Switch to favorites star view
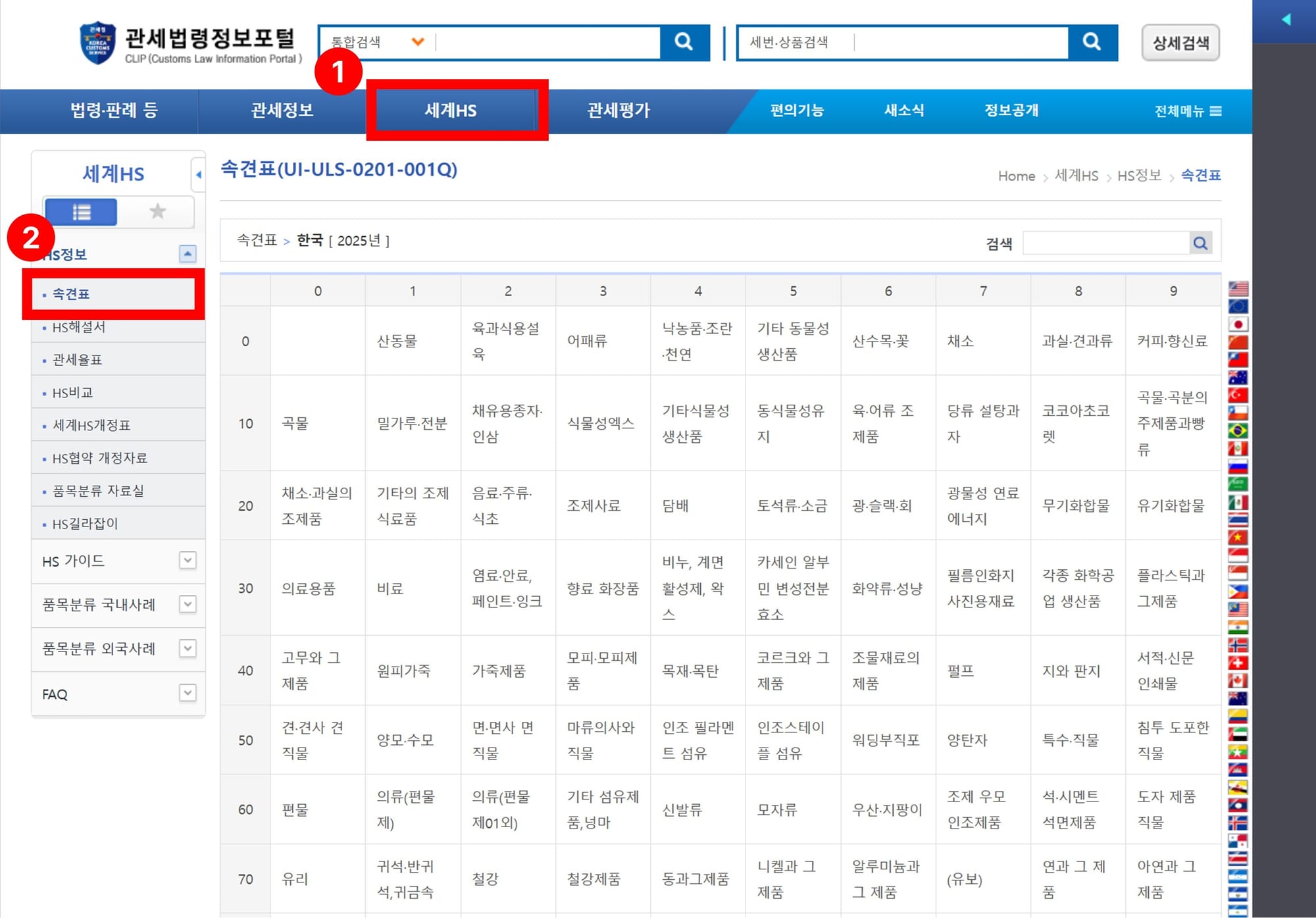Screen dimensions: 1316x918 click(157, 211)
